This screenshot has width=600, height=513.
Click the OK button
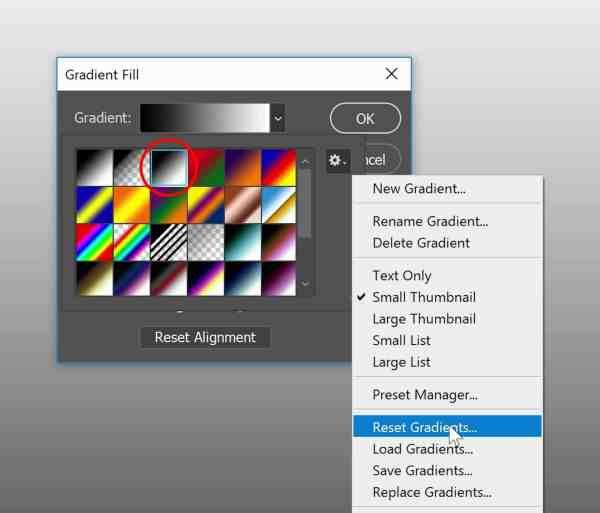pos(365,119)
